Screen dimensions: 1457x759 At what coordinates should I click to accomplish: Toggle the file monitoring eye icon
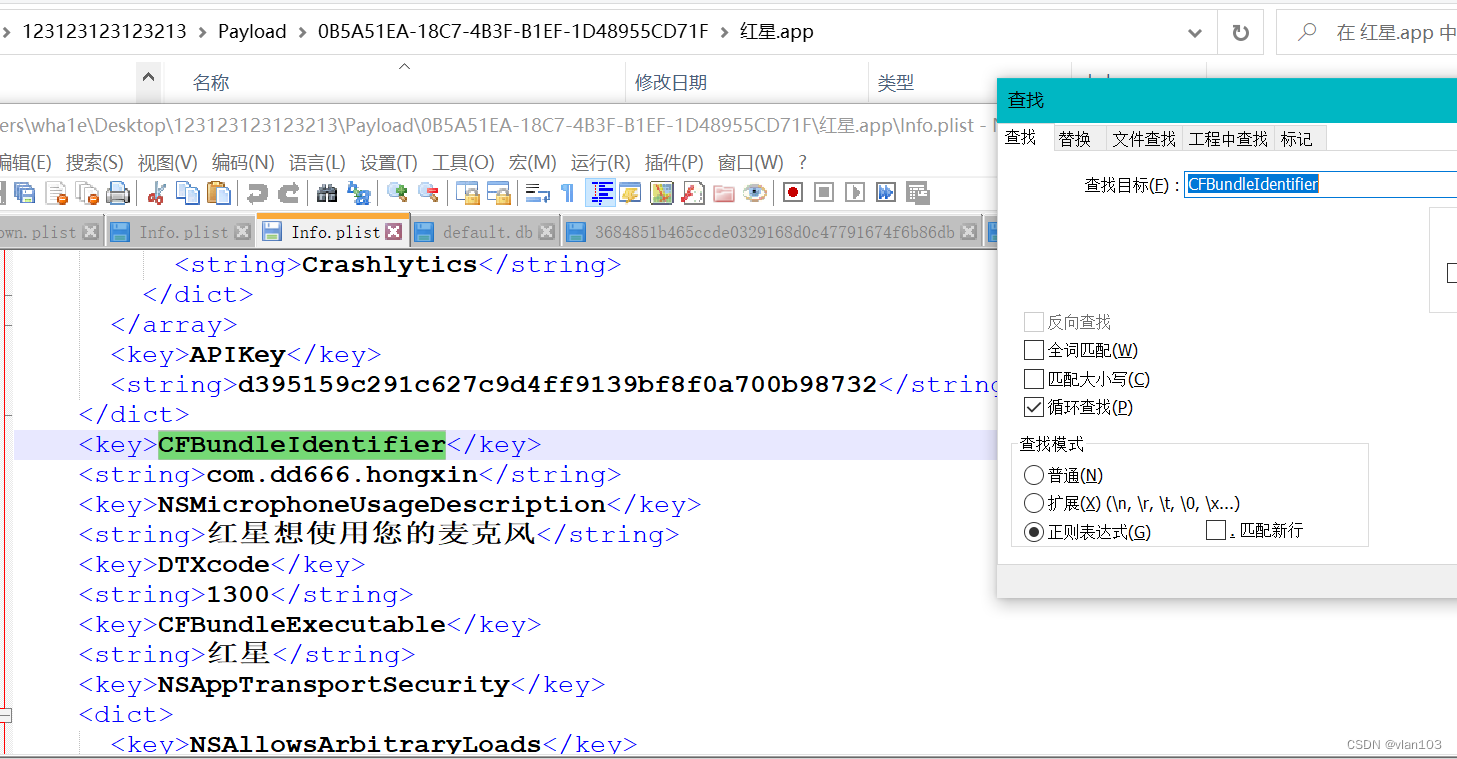click(x=755, y=192)
